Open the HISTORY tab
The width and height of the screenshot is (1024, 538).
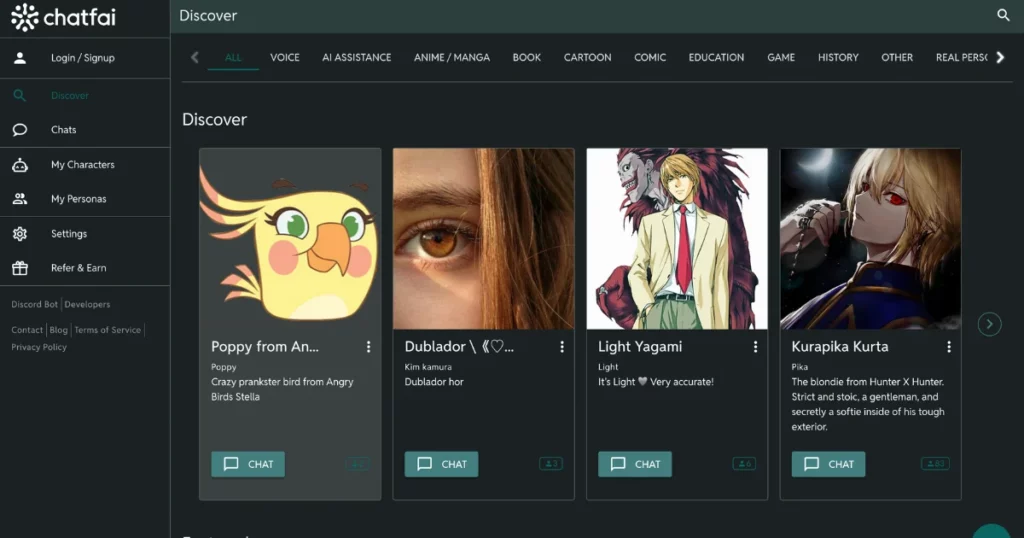(839, 57)
